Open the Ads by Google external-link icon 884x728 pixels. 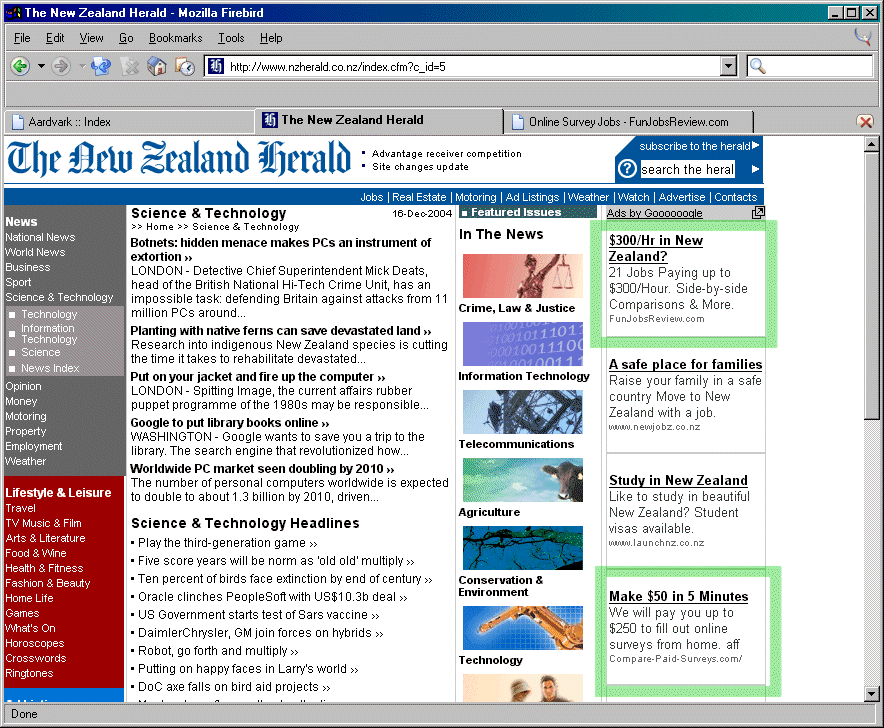(x=758, y=213)
